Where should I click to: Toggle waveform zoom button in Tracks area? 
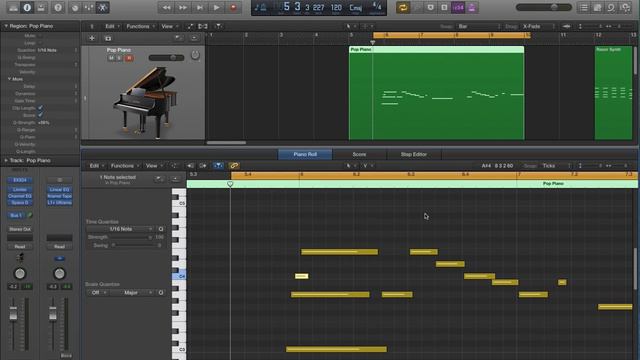tap(566, 26)
